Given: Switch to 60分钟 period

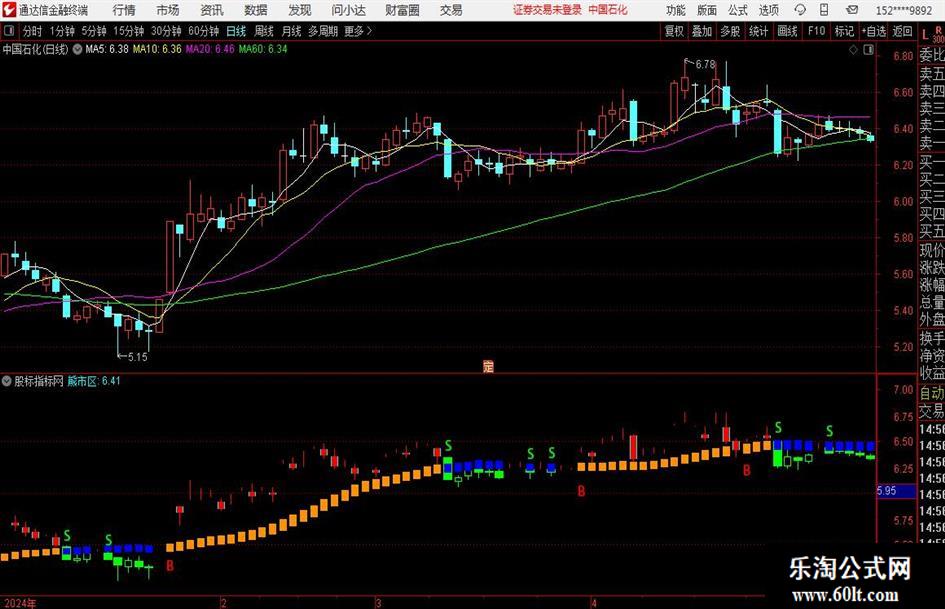Looking at the screenshot, I should 203,31.
